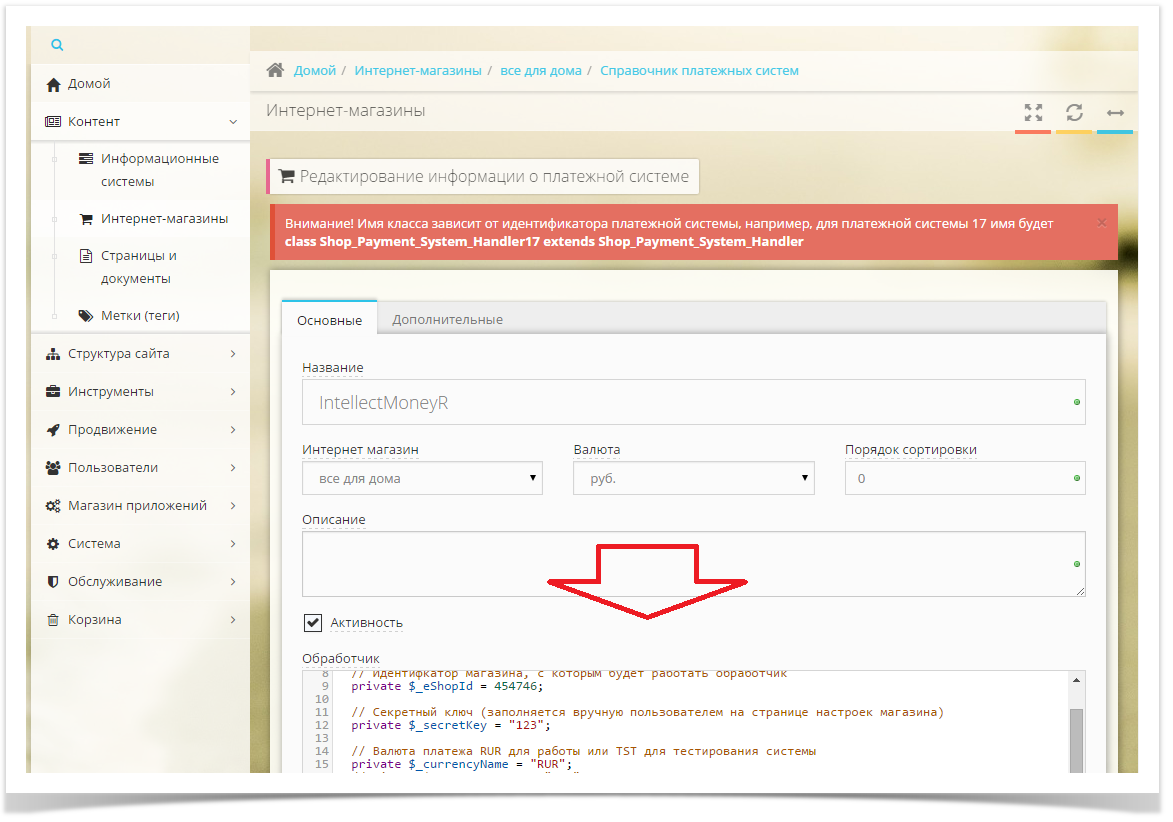Image resolution: width=1173 pixels, height=822 pixels.
Task: Open Справочник платежных систем breadcrumb link
Action: pyautogui.click(x=699, y=71)
